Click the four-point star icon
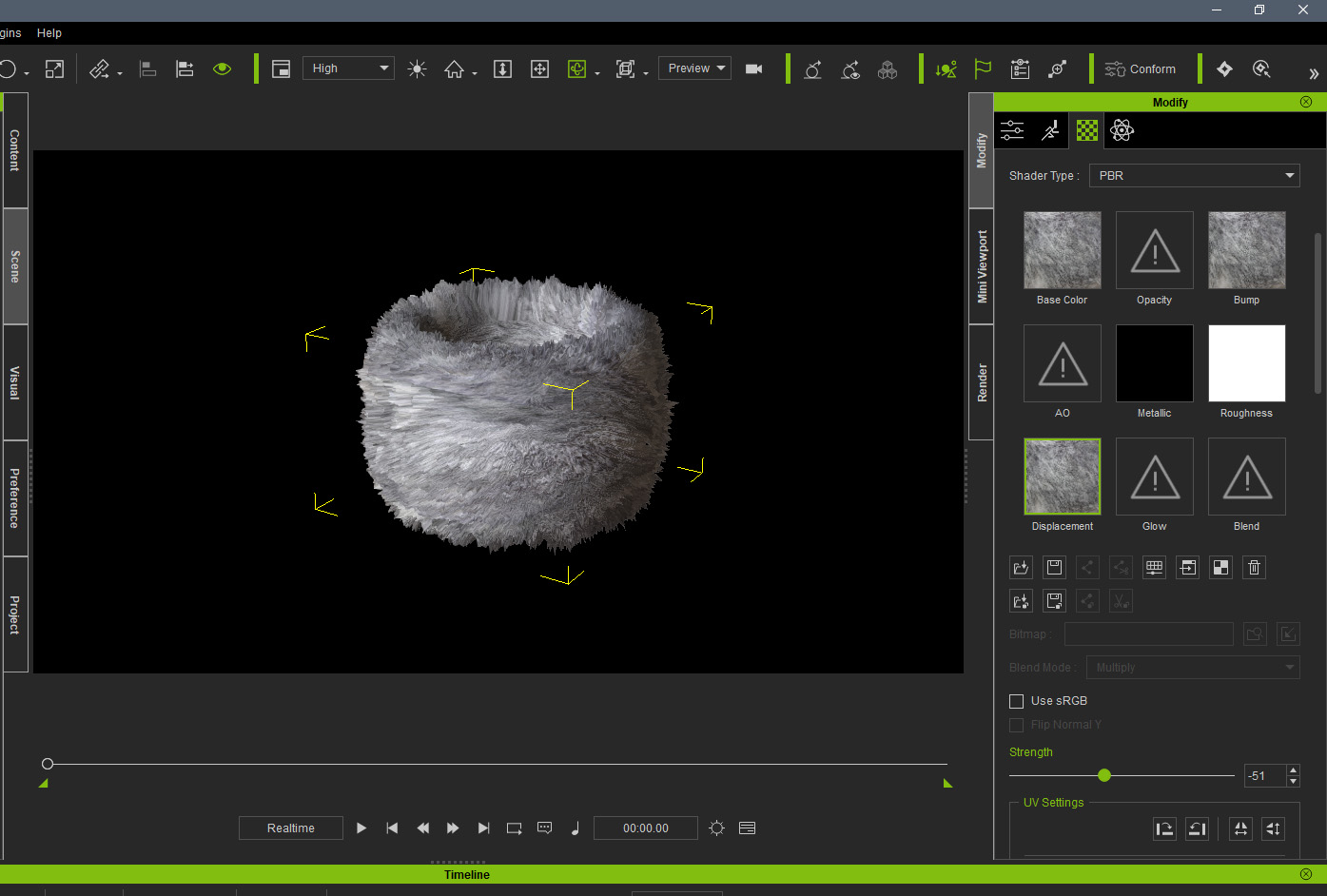The height and width of the screenshot is (896, 1327). (x=1224, y=68)
